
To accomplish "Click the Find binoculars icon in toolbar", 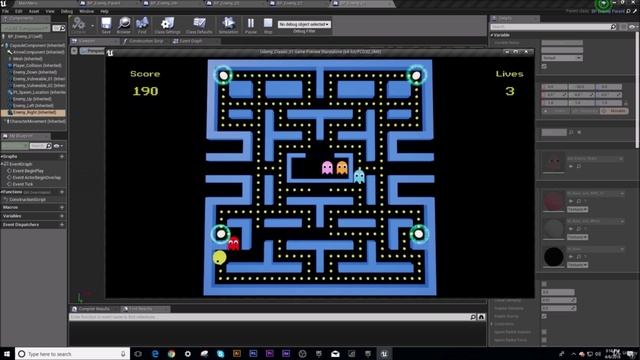I will pyautogui.click(x=142, y=25).
